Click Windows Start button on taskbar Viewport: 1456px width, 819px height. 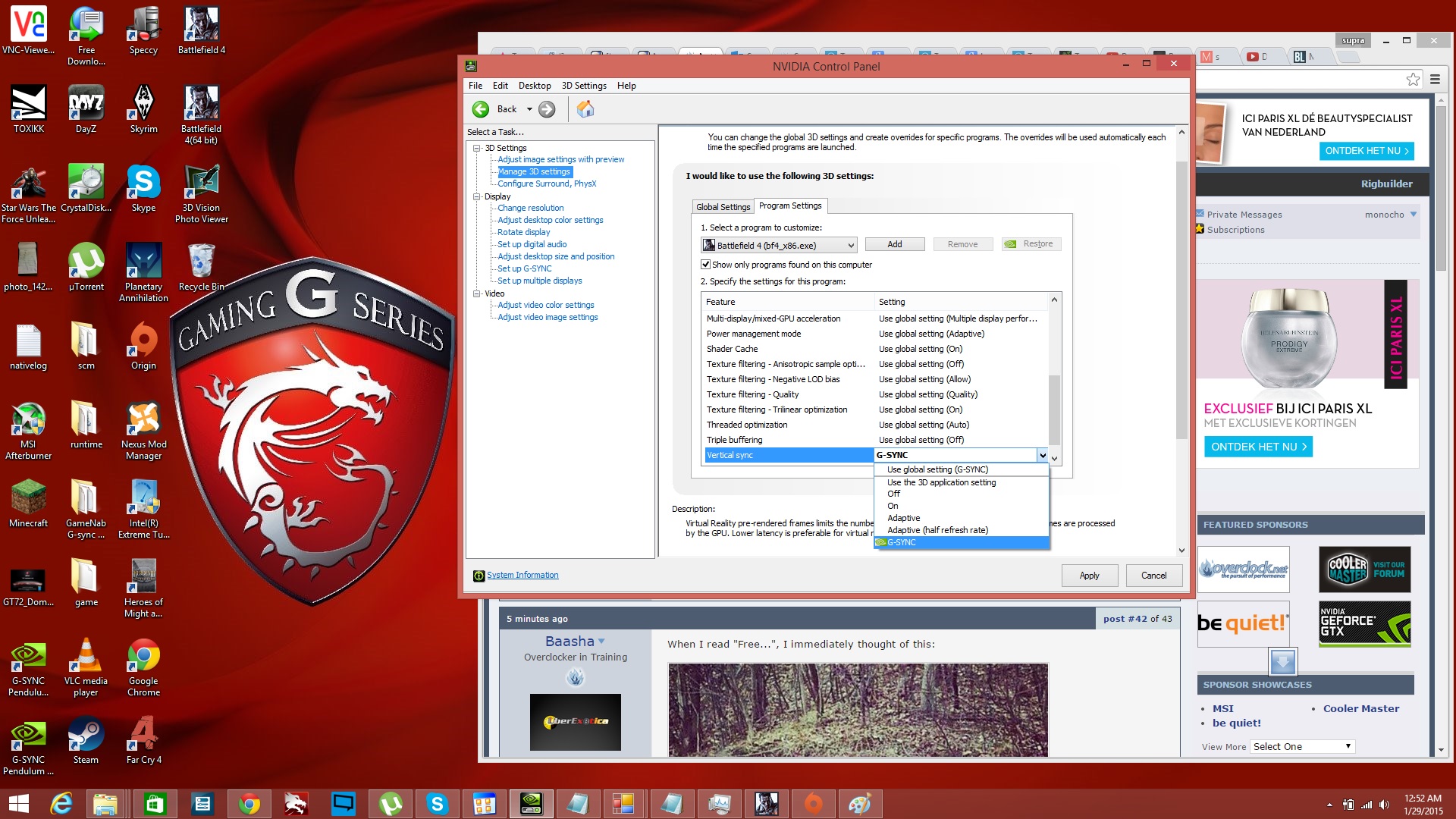18,804
